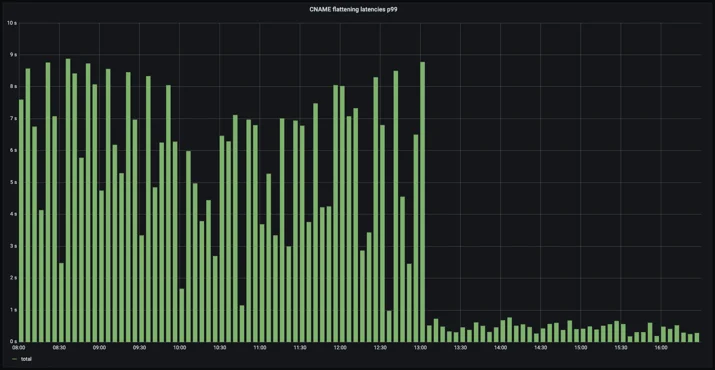Select the tall bar at 13:00

coord(423,202)
